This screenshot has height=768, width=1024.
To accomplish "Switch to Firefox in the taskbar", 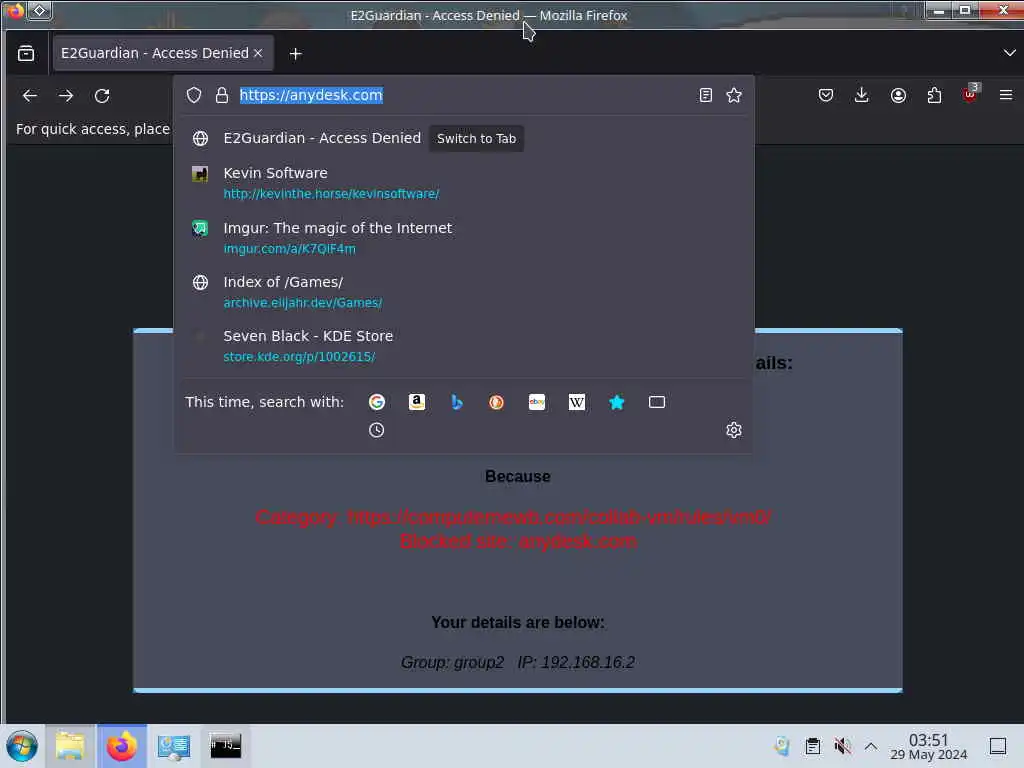I will click(121, 746).
